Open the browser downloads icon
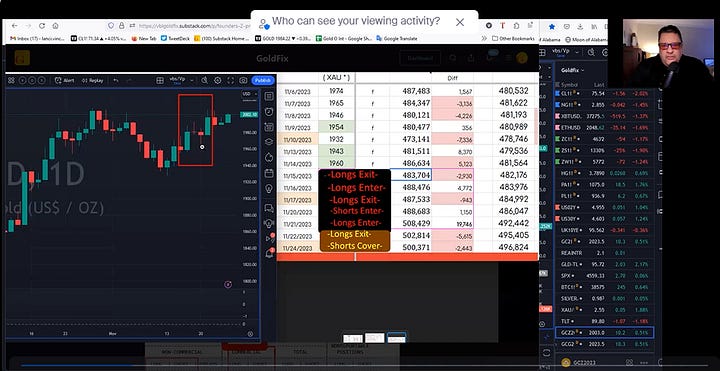Viewport: 720px width, 371px height. (x=579, y=27)
